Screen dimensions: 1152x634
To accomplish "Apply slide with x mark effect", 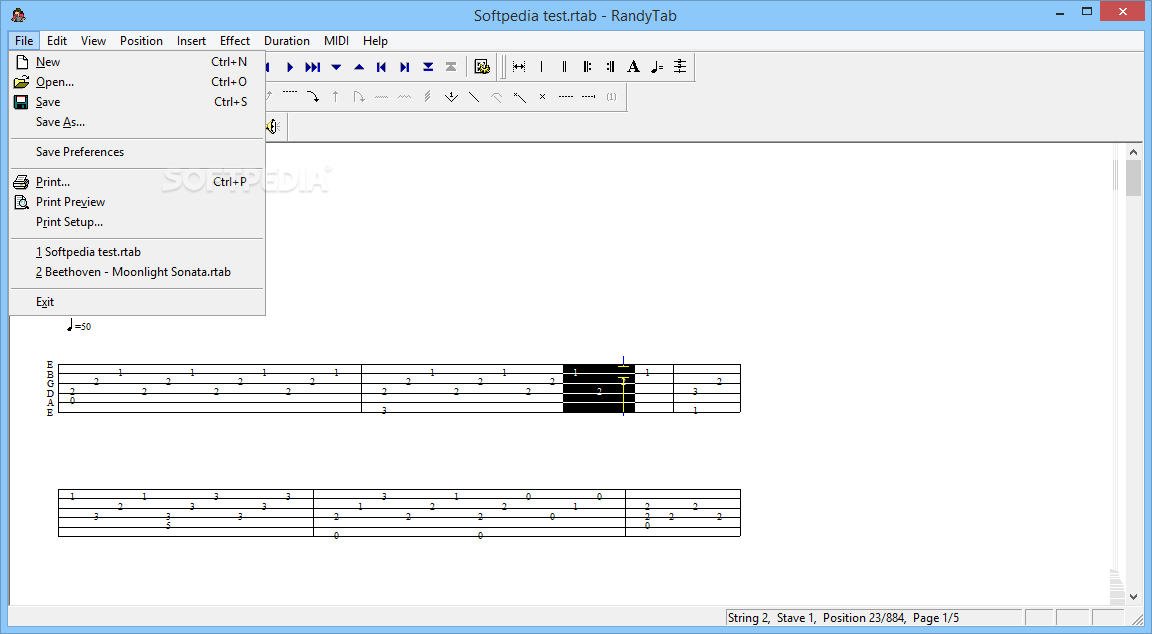I will [x=519, y=96].
